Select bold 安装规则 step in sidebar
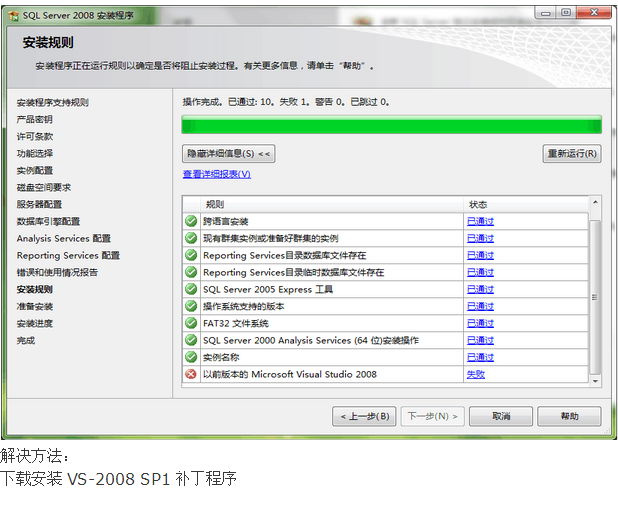The height and width of the screenshot is (510, 618). [35, 289]
